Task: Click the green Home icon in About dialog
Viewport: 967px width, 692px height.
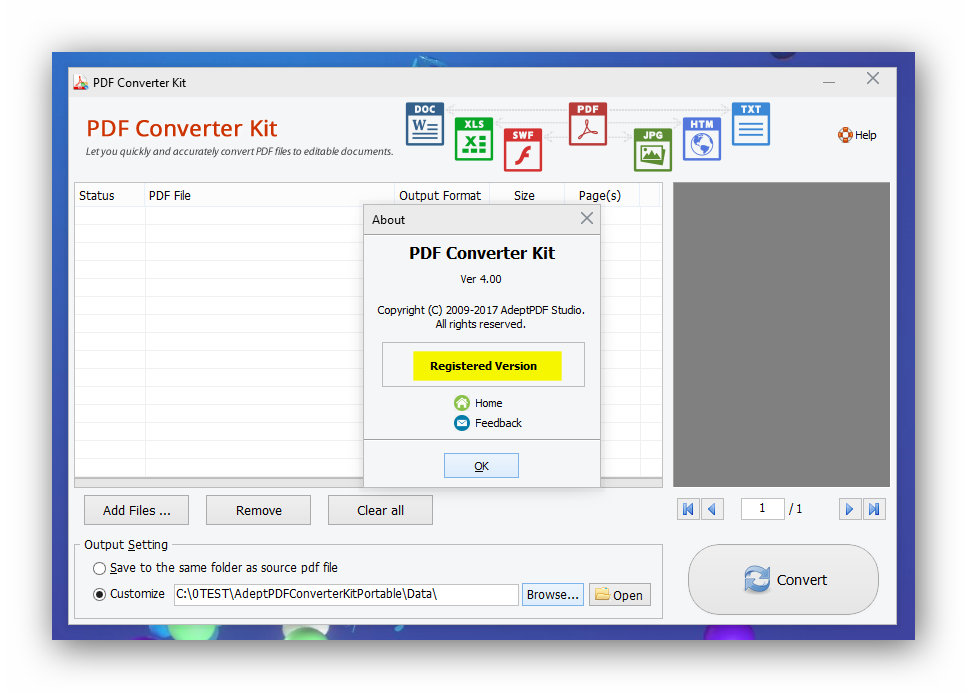Action: coord(462,403)
